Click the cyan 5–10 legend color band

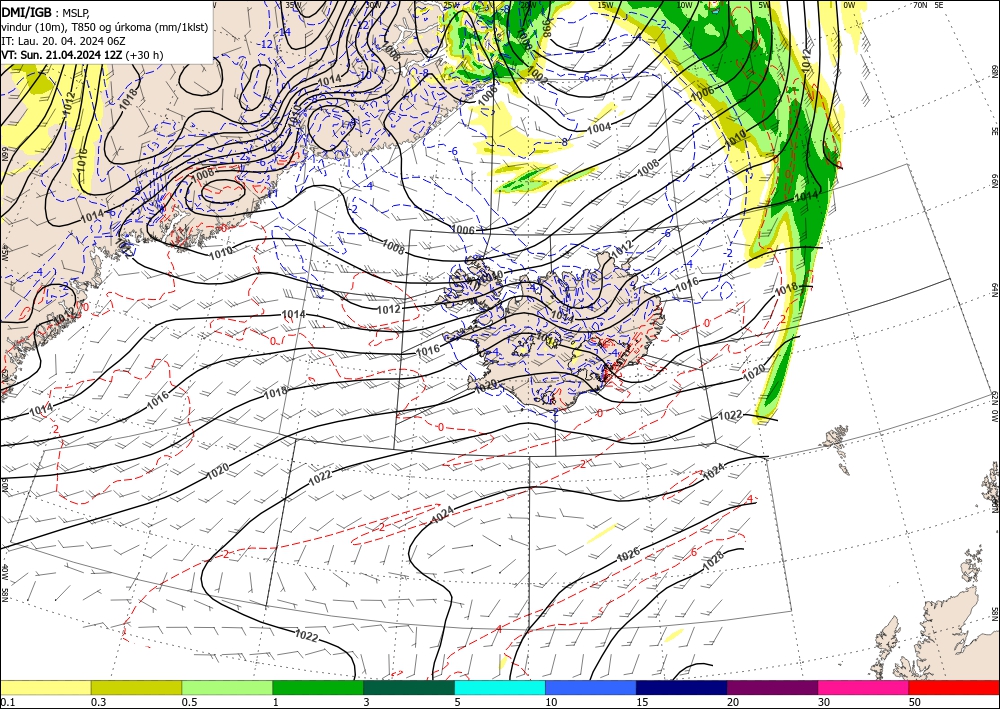point(500,688)
